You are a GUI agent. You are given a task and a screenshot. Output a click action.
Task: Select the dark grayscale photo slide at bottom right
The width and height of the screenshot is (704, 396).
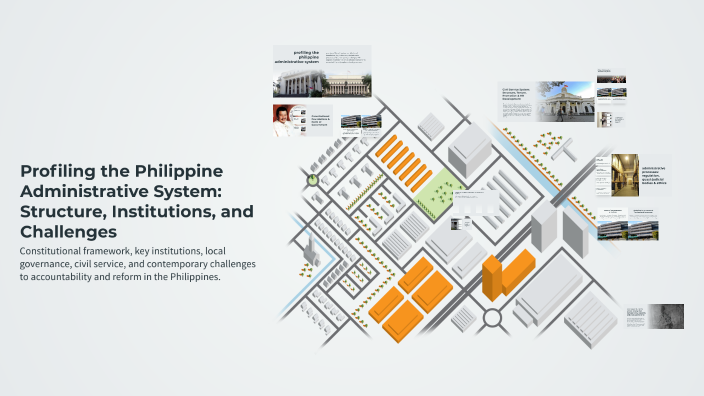(655, 317)
